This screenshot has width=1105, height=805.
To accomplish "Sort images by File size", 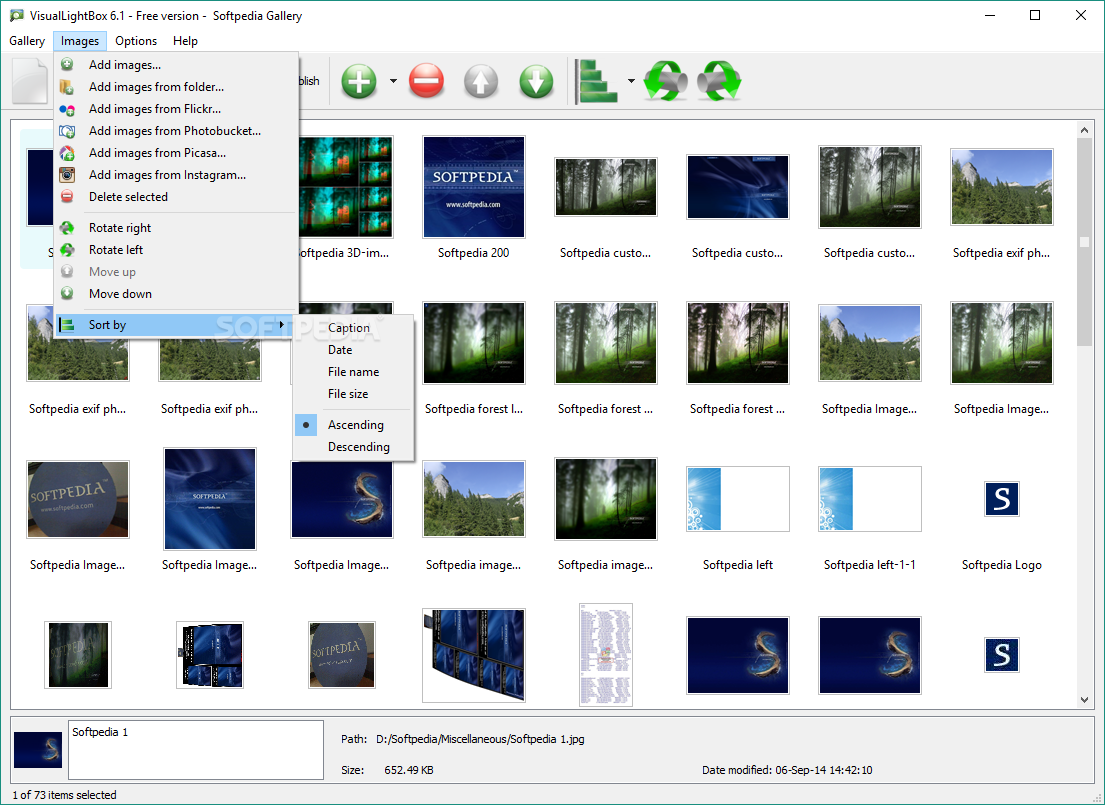I will (353, 393).
